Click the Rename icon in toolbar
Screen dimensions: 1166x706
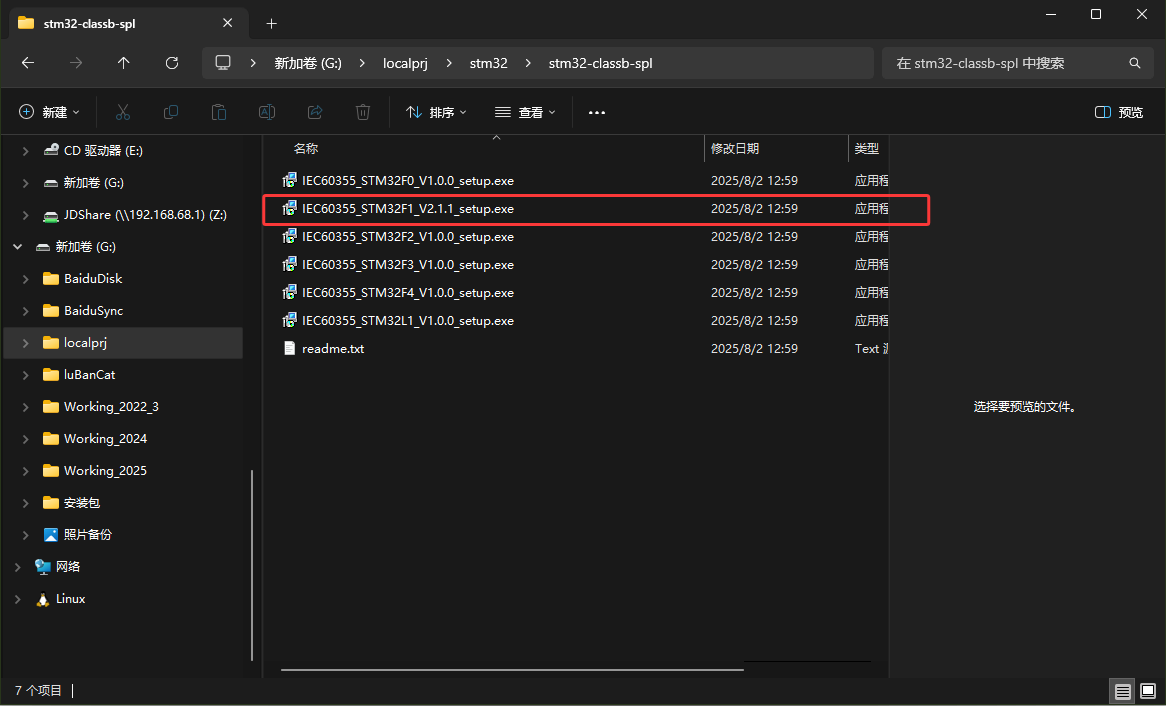pyautogui.click(x=266, y=112)
